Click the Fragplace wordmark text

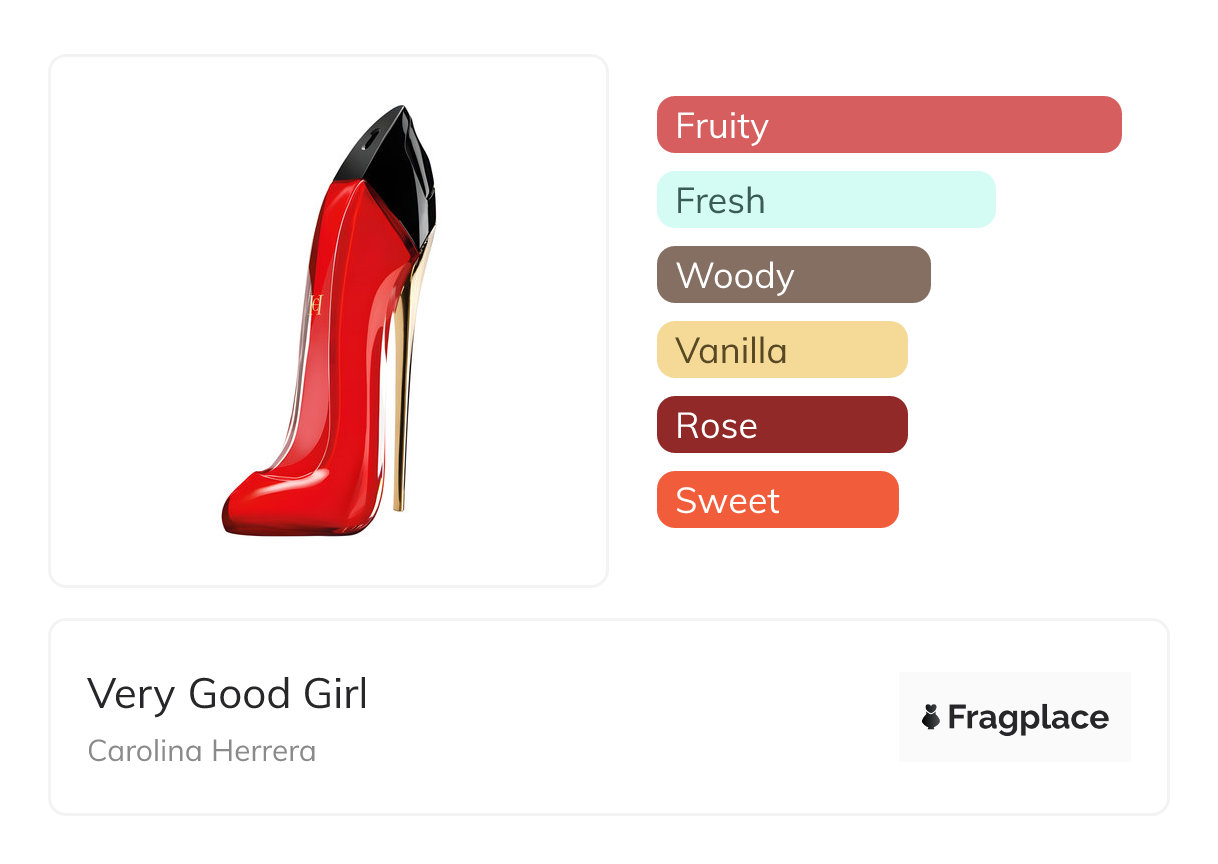click(1028, 717)
